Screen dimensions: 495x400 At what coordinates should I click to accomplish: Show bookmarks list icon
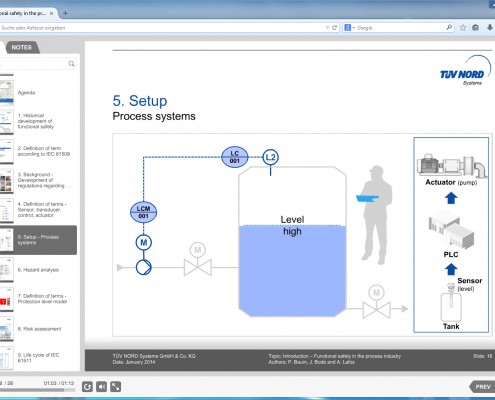tap(476, 28)
